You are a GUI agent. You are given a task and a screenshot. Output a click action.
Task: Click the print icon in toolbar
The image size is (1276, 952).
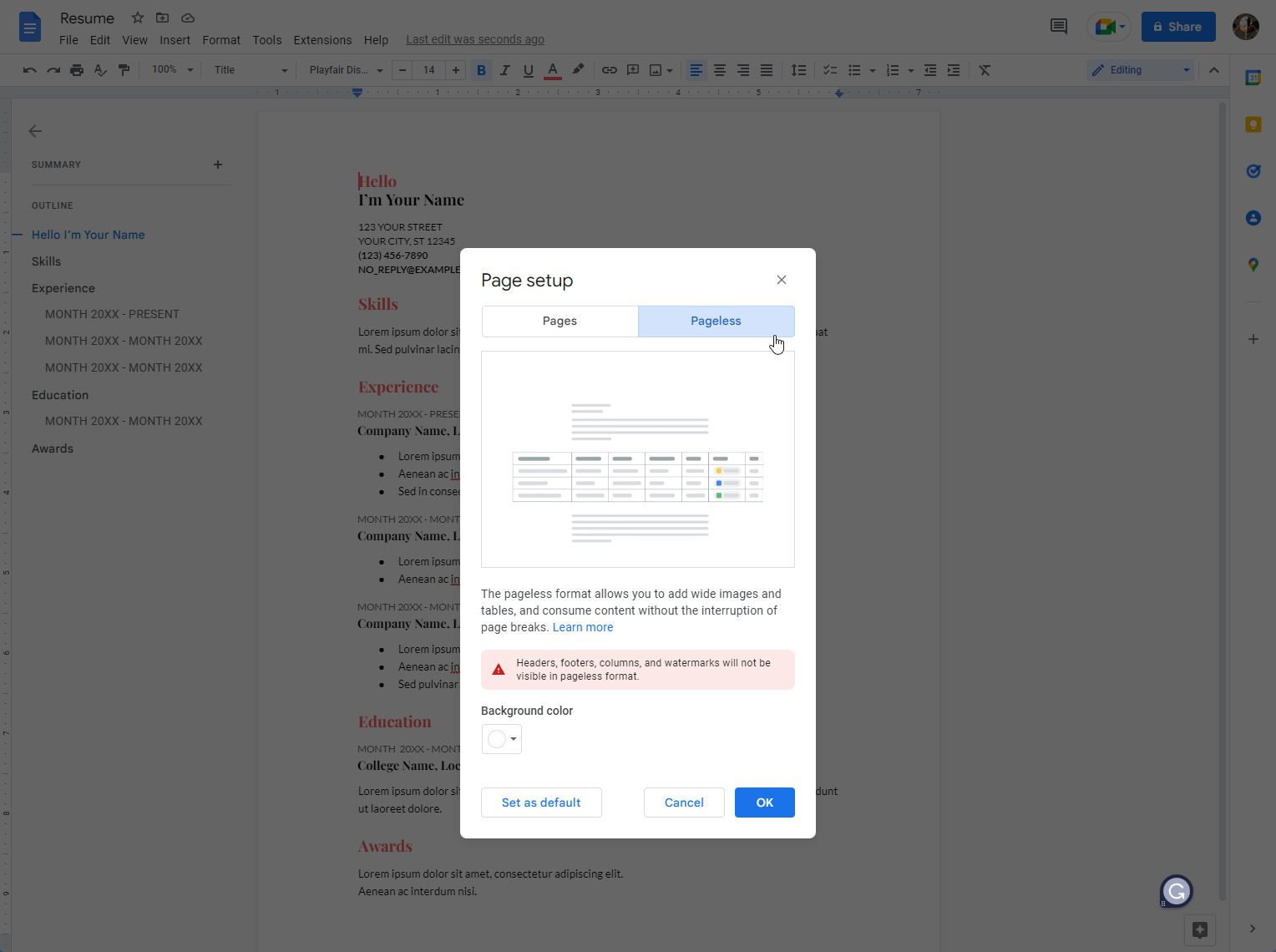tap(77, 70)
